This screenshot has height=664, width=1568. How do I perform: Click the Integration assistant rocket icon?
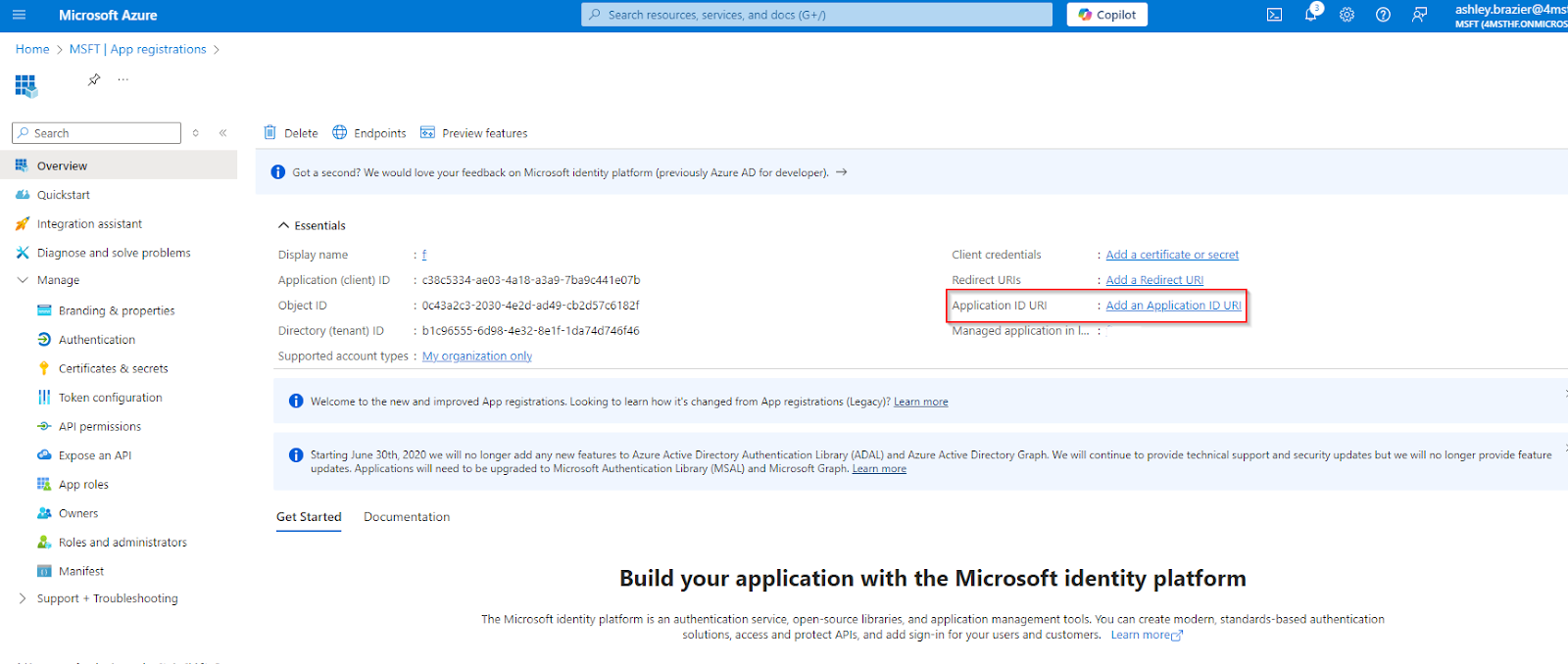click(23, 224)
